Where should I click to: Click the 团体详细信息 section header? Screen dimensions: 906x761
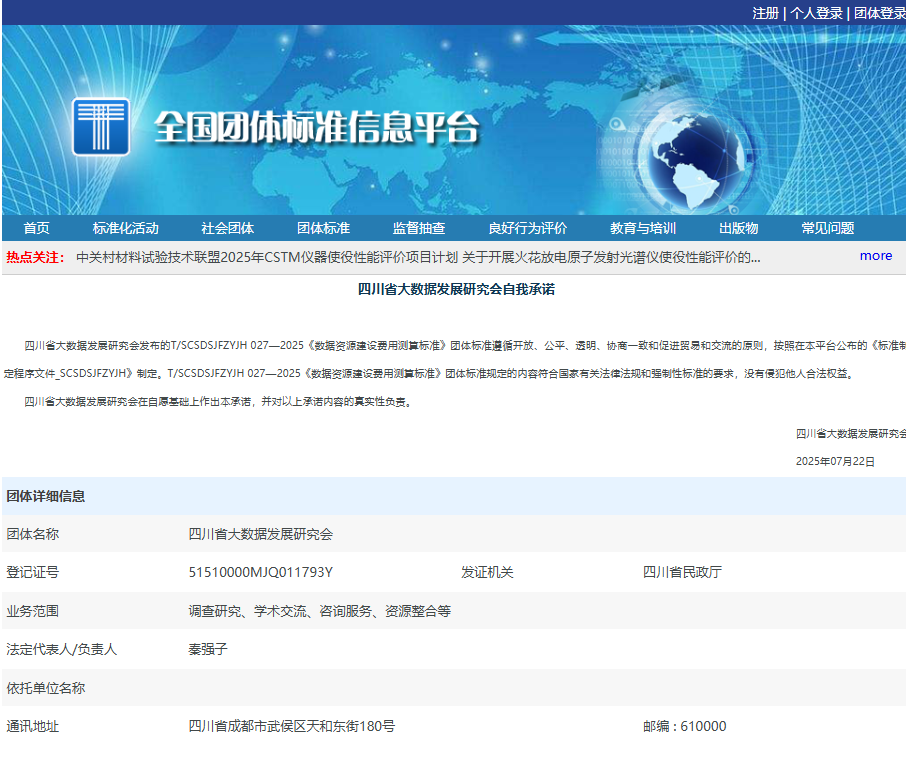(x=46, y=496)
